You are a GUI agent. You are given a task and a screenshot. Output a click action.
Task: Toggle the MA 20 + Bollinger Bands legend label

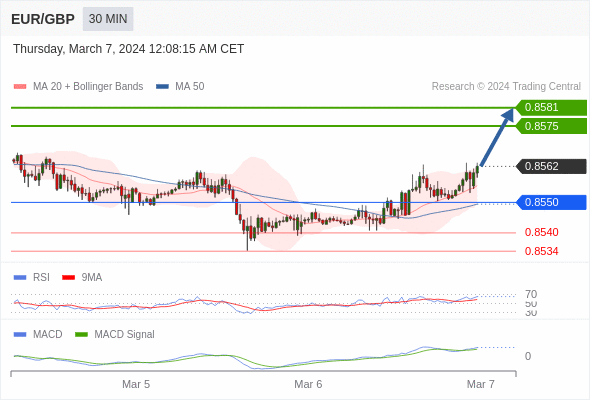[x=88, y=87]
